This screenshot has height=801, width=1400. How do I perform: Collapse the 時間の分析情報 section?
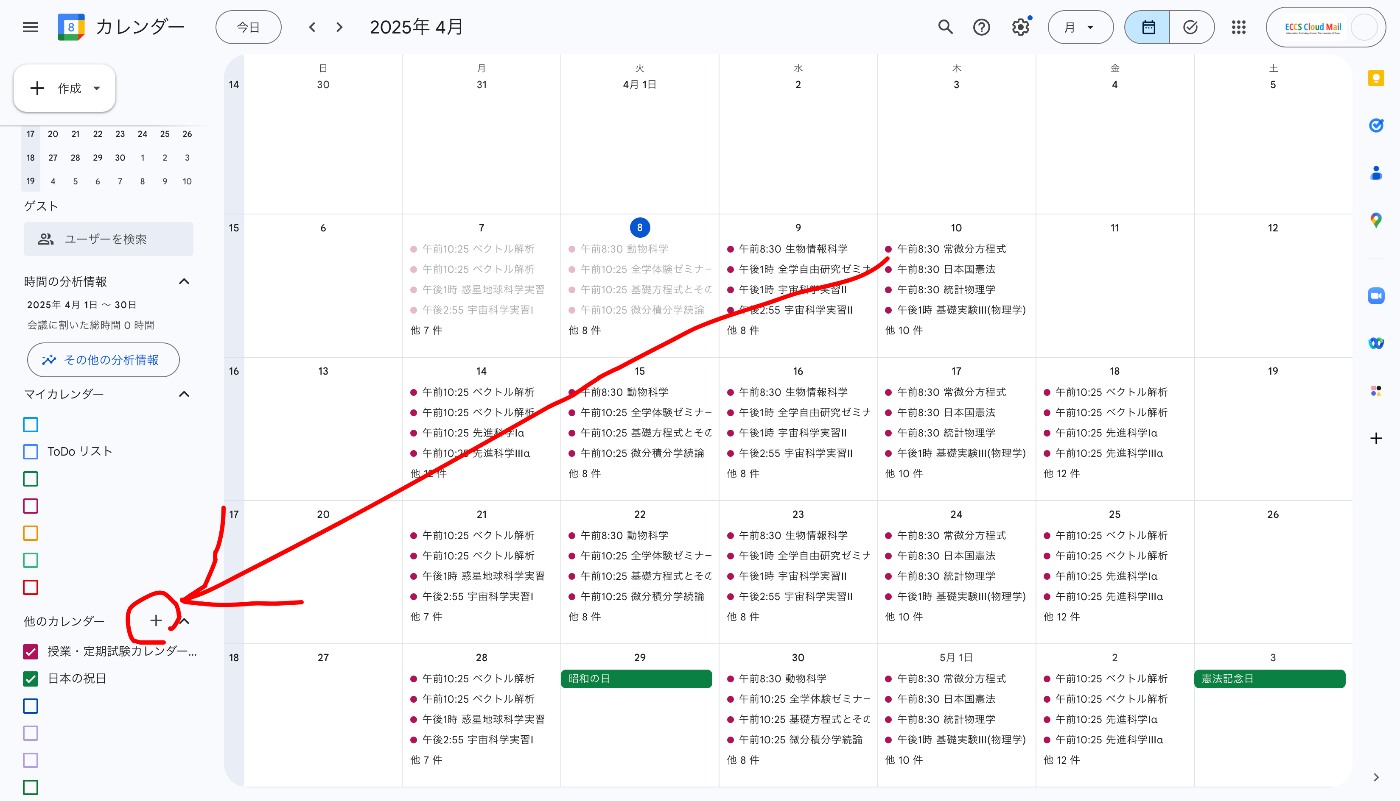click(183, 281)
